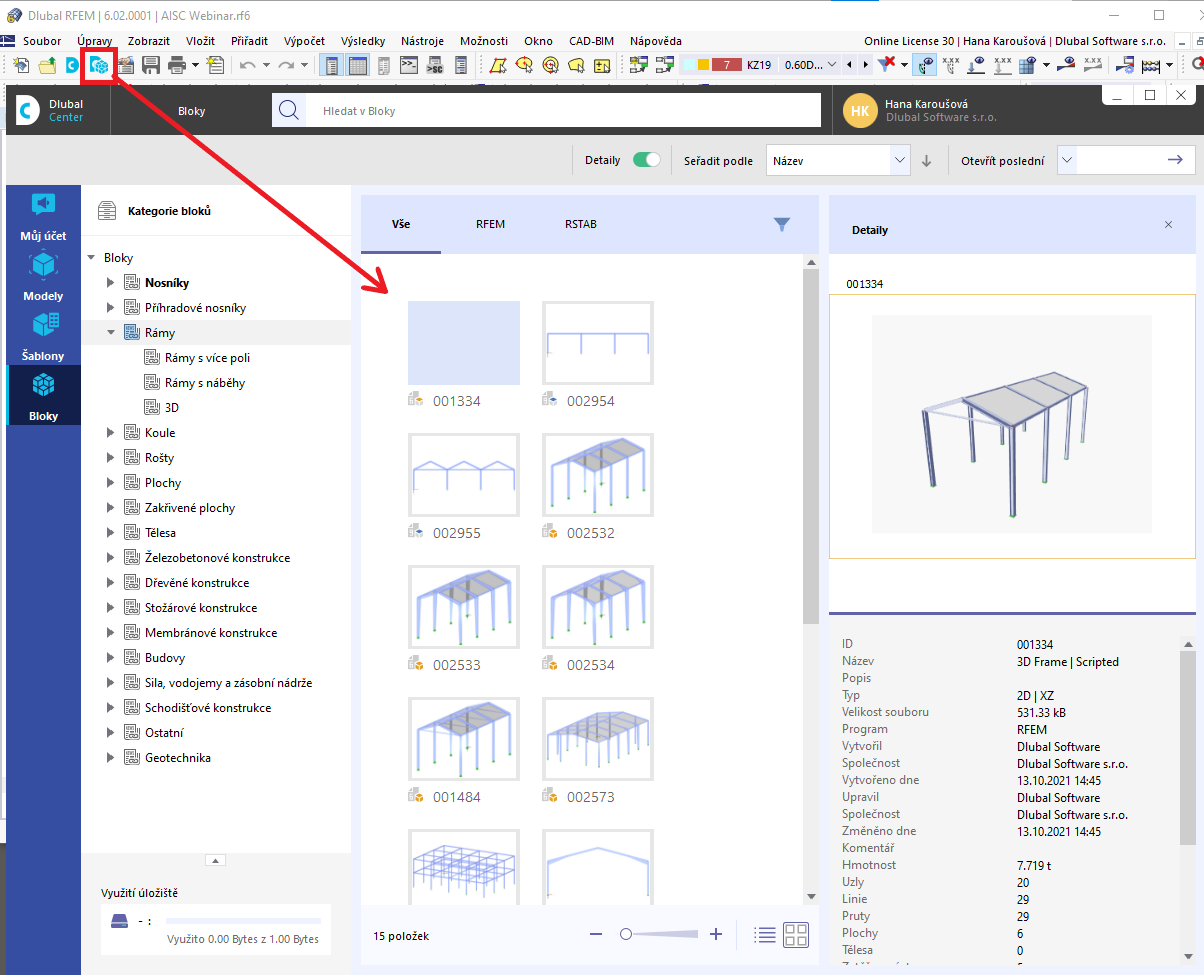The width and height of the screenshot is (1204, 975).
Task: Toggle the filter funnel above block list
Action: point(781,224)
